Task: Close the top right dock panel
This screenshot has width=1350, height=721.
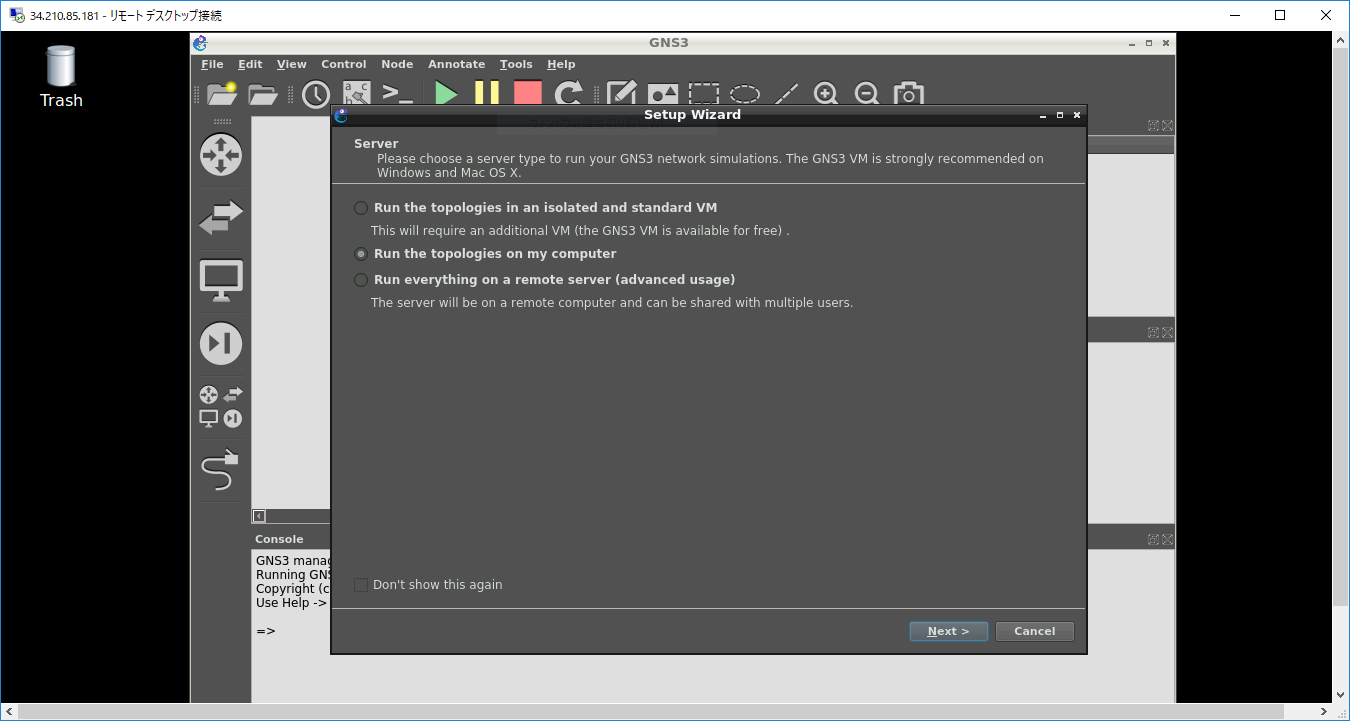Action: (x=1167, y=126)
